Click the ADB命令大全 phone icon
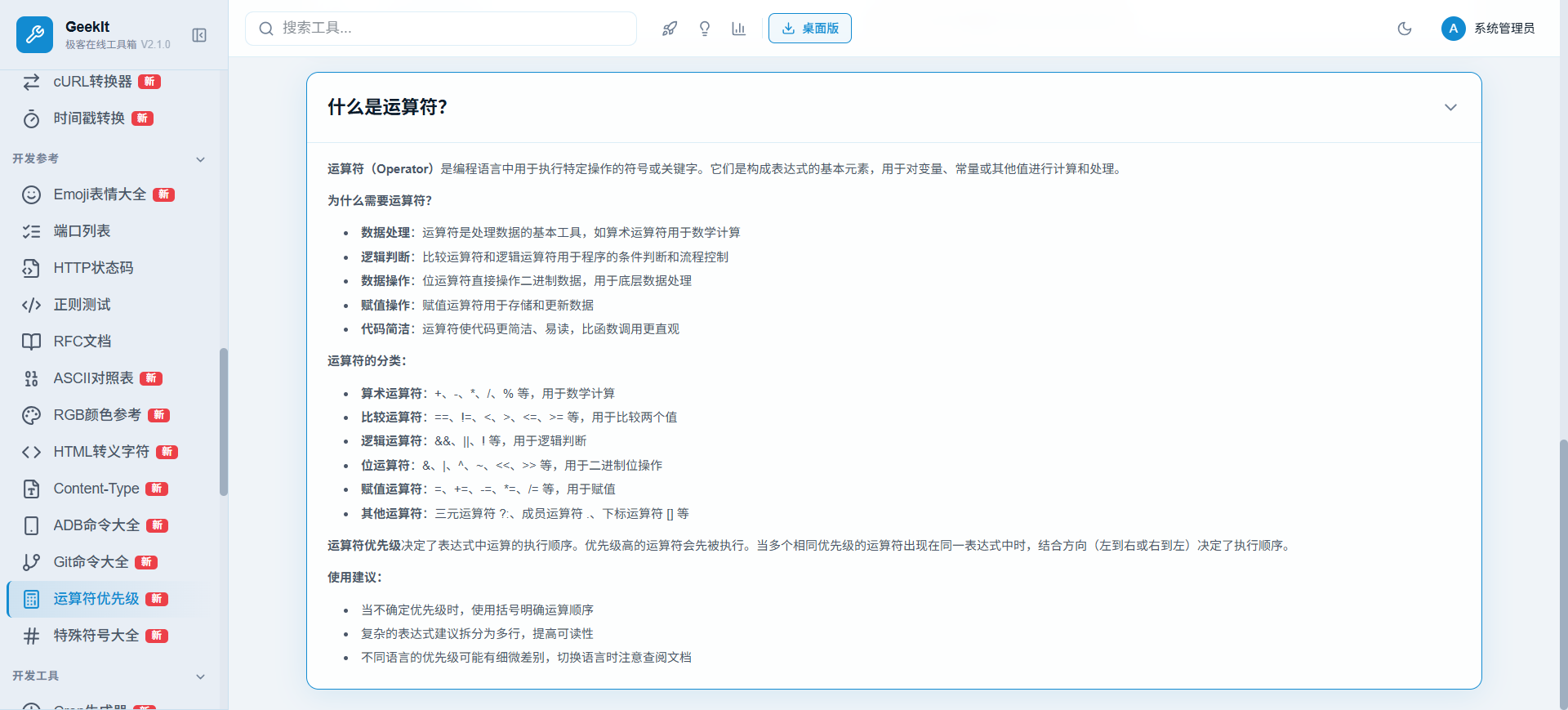The image size is (1568, 710). [x=31, y=525]
